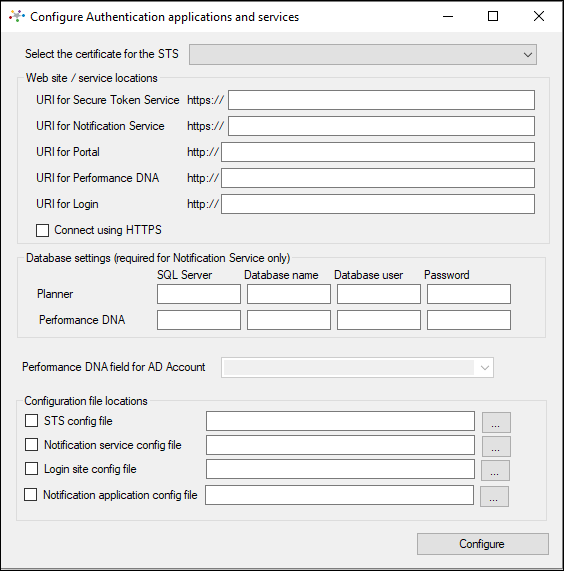This screenshot has width=564, height=571.
Task: Maximize the configuration window
Action: 493,16
